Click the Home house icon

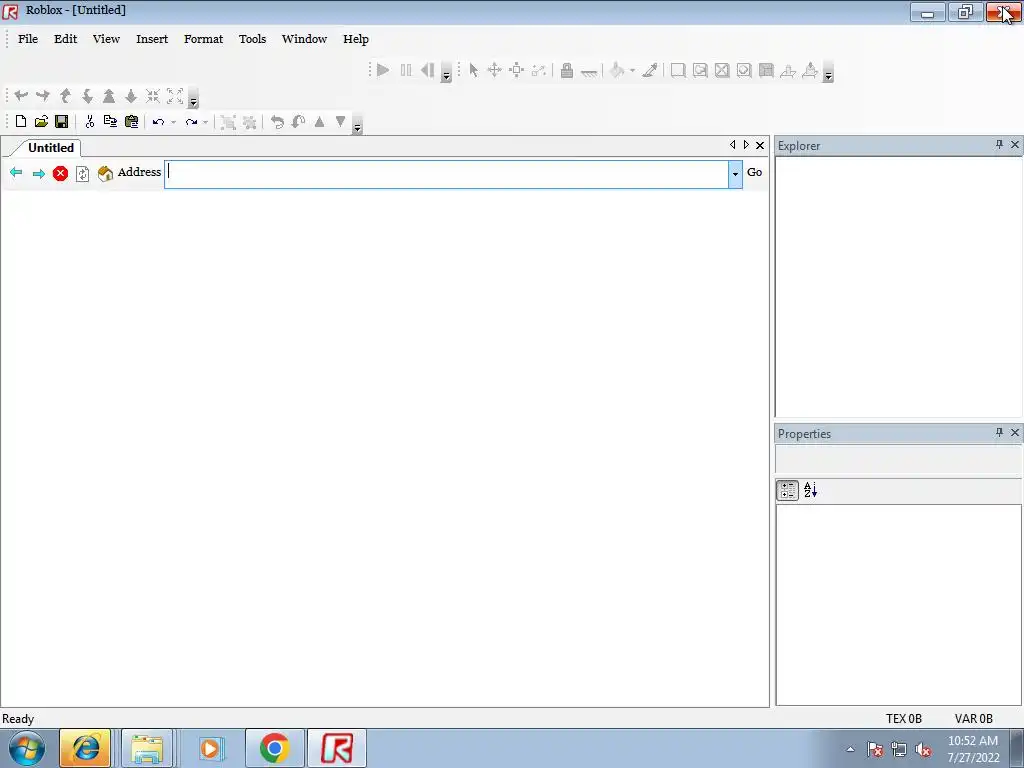pos(105,173)
